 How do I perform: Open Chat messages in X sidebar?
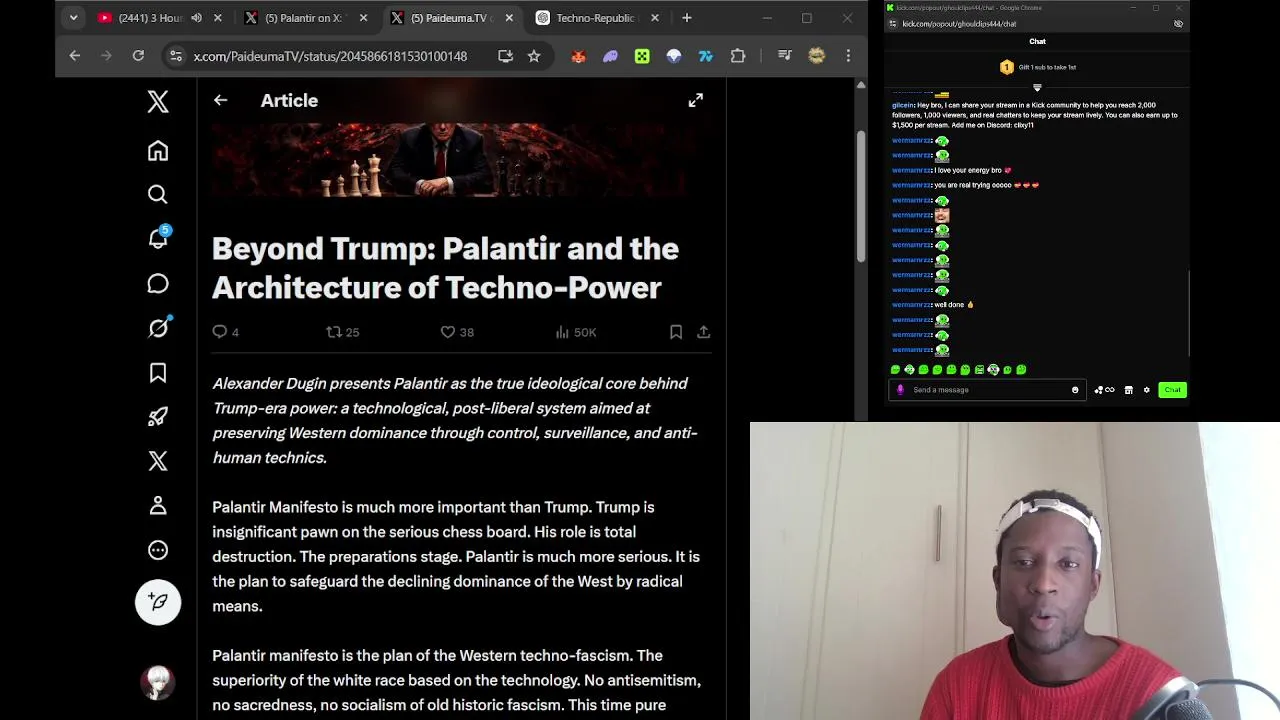158,284
